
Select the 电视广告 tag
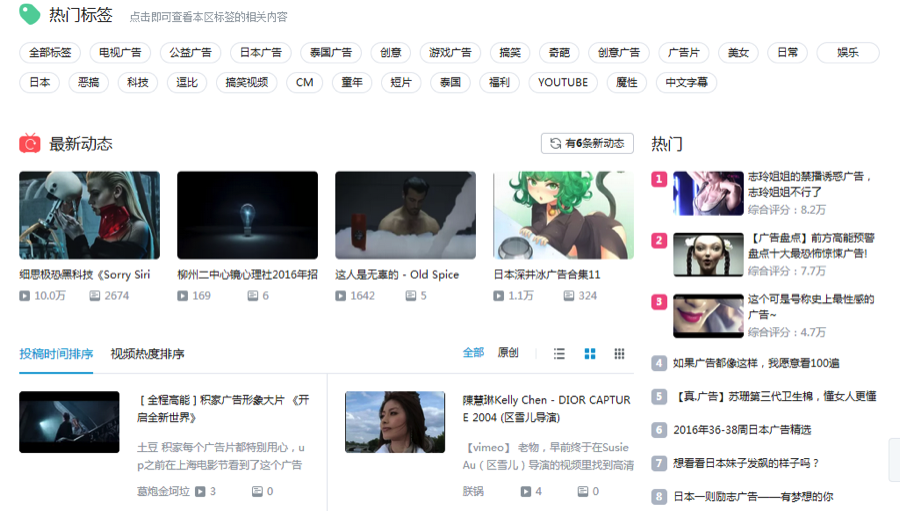[120, 52]
